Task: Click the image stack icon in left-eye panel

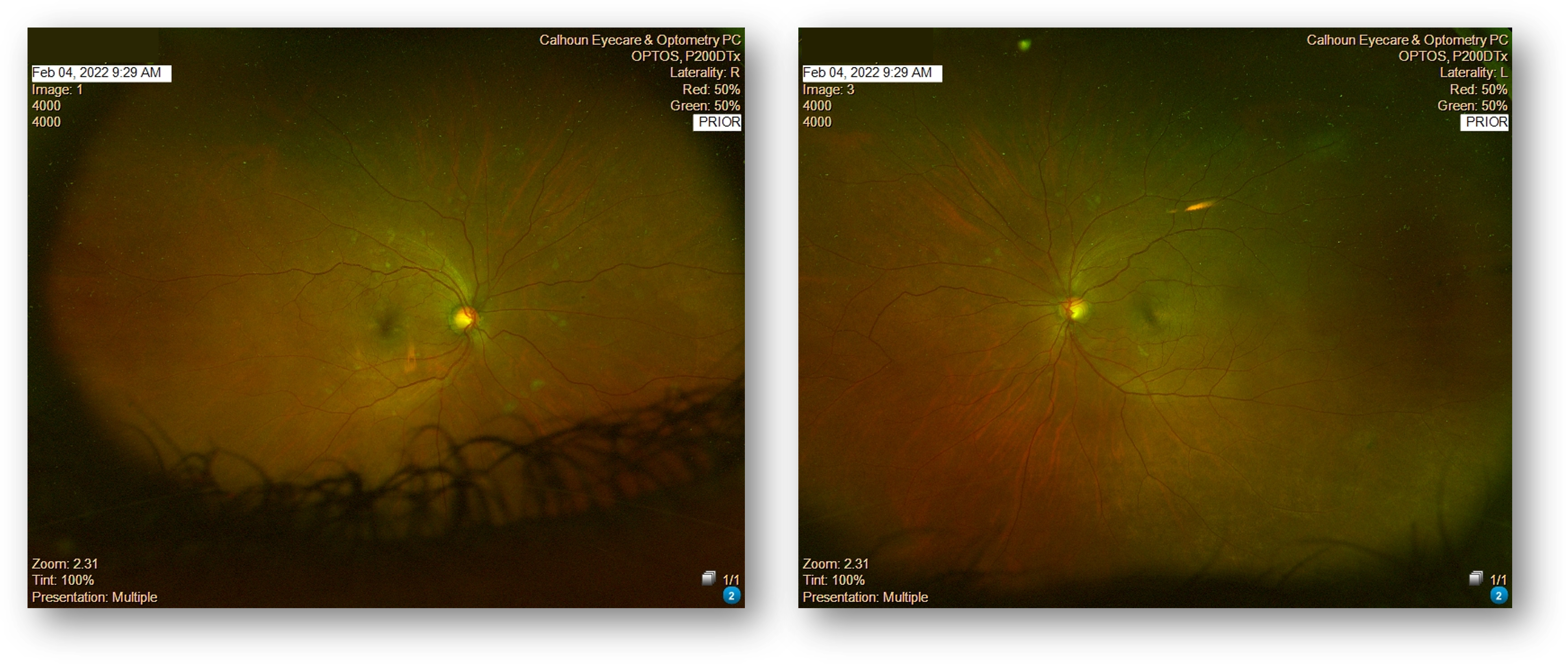Action: 1476,578
